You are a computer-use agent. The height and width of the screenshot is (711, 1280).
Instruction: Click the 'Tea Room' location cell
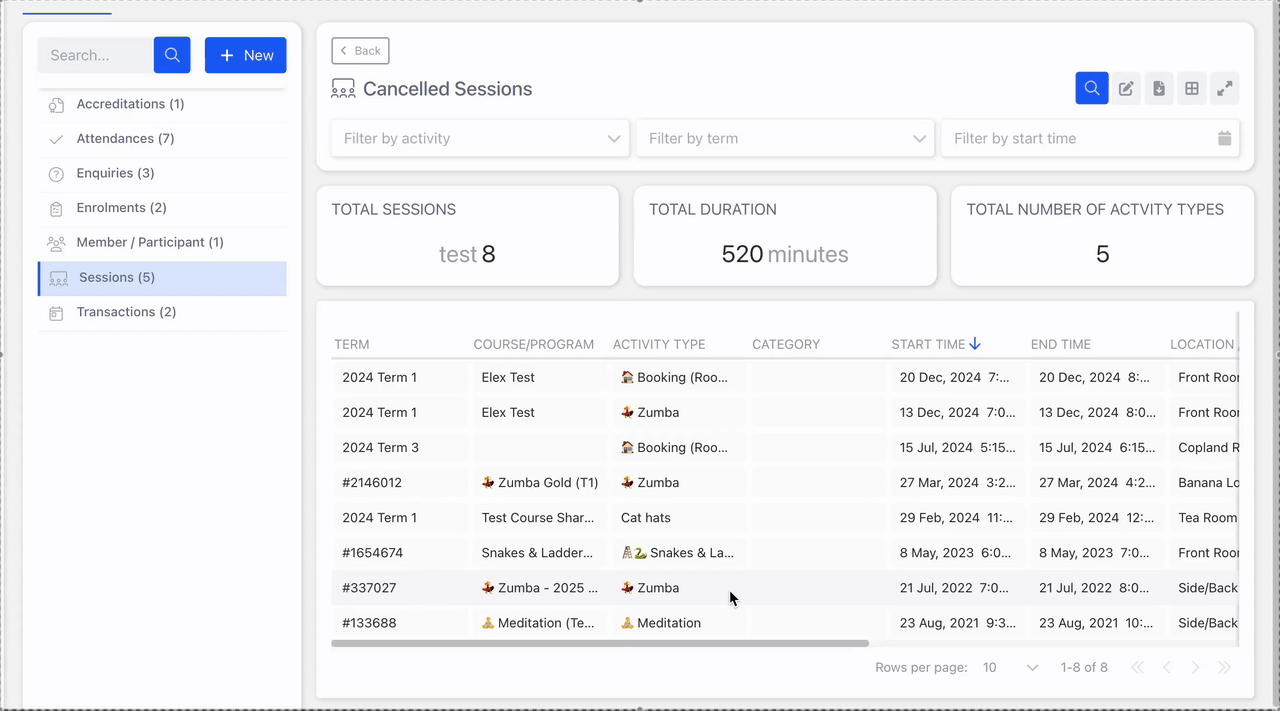pos(1204,518)
